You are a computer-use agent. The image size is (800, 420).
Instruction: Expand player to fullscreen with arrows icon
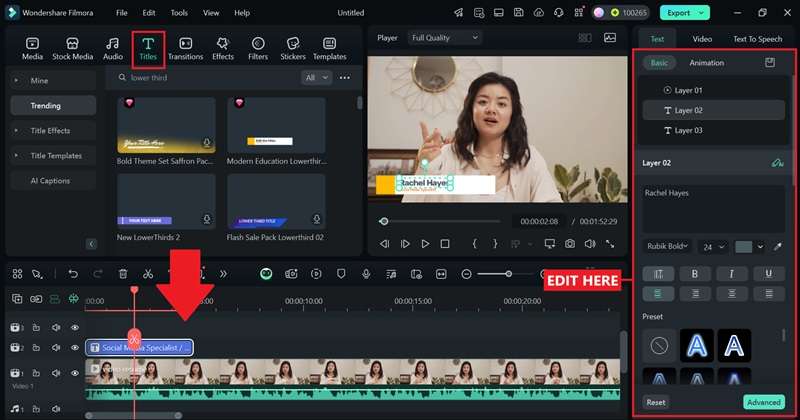(610, 244)
